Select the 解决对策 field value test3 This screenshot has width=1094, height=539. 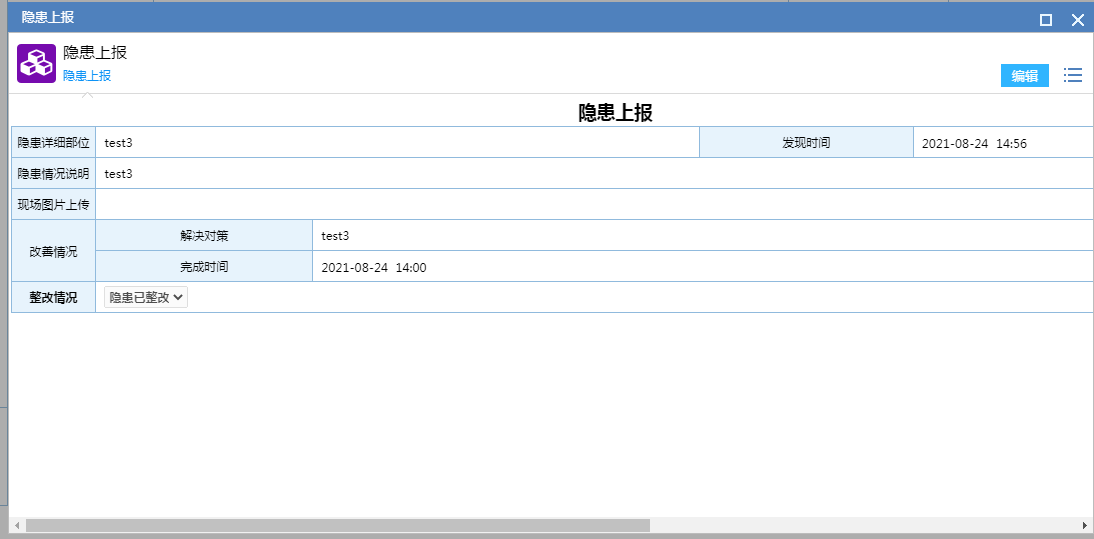pos(335,236)
